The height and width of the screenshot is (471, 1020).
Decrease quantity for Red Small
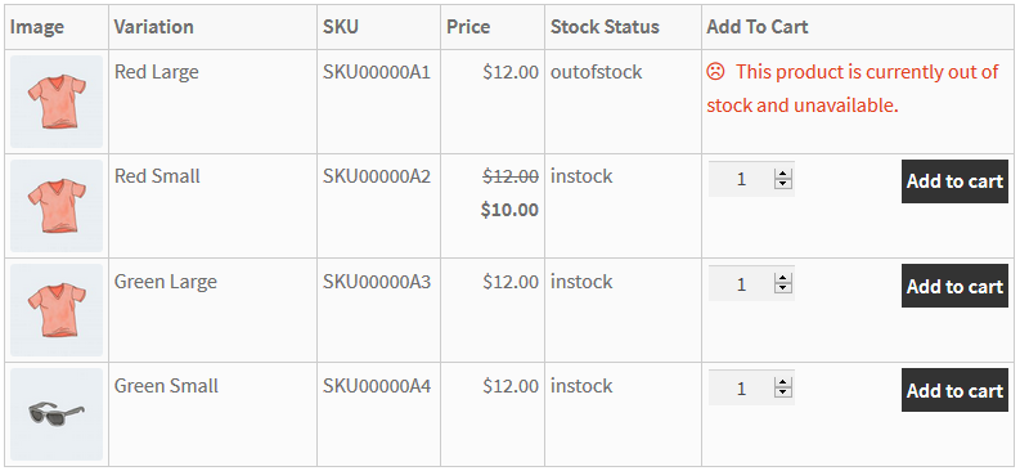point(784,185)
